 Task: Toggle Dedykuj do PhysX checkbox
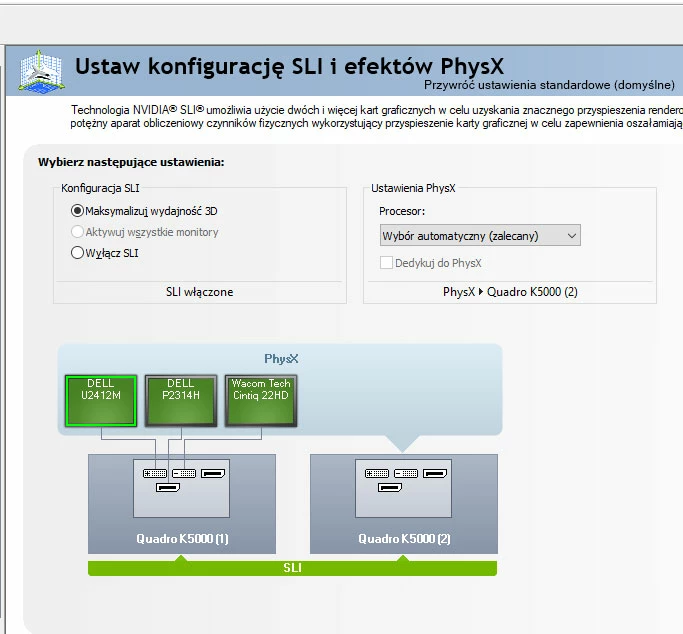(386, 263)
